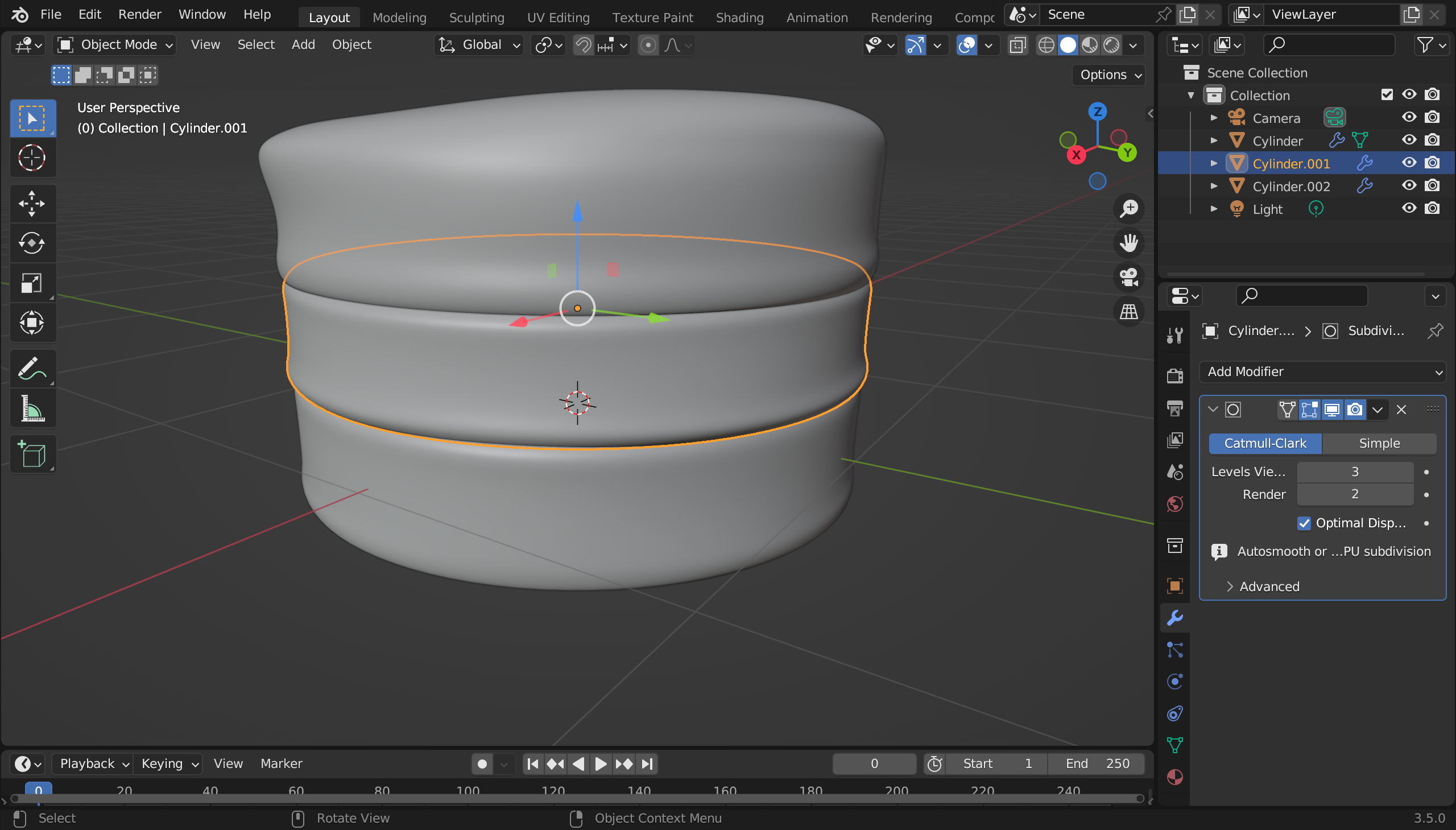Open Add Modifier dropdown
The image size is (1456, 830).
(1322, 371)
